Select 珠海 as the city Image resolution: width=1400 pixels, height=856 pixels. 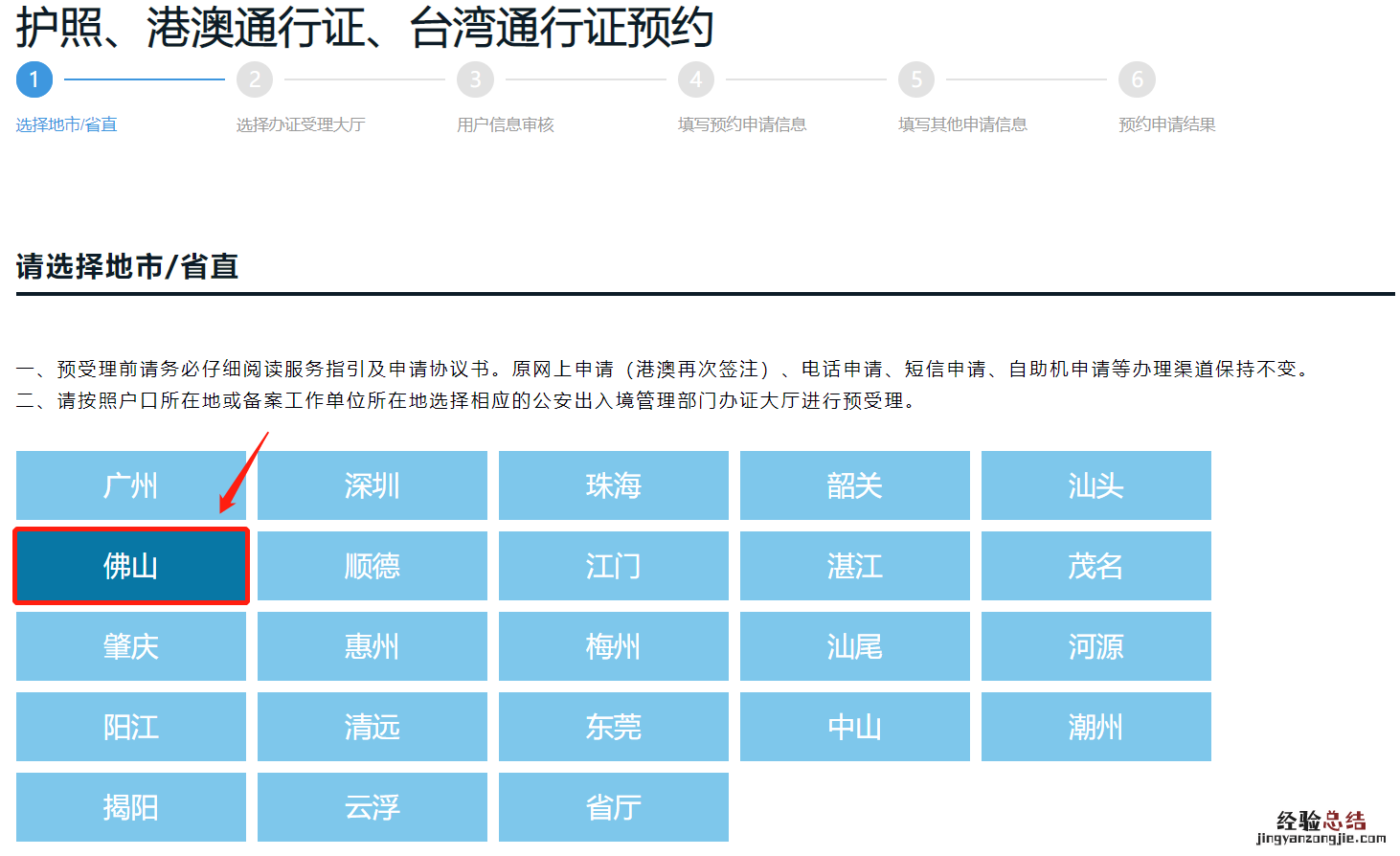[614, 485]
